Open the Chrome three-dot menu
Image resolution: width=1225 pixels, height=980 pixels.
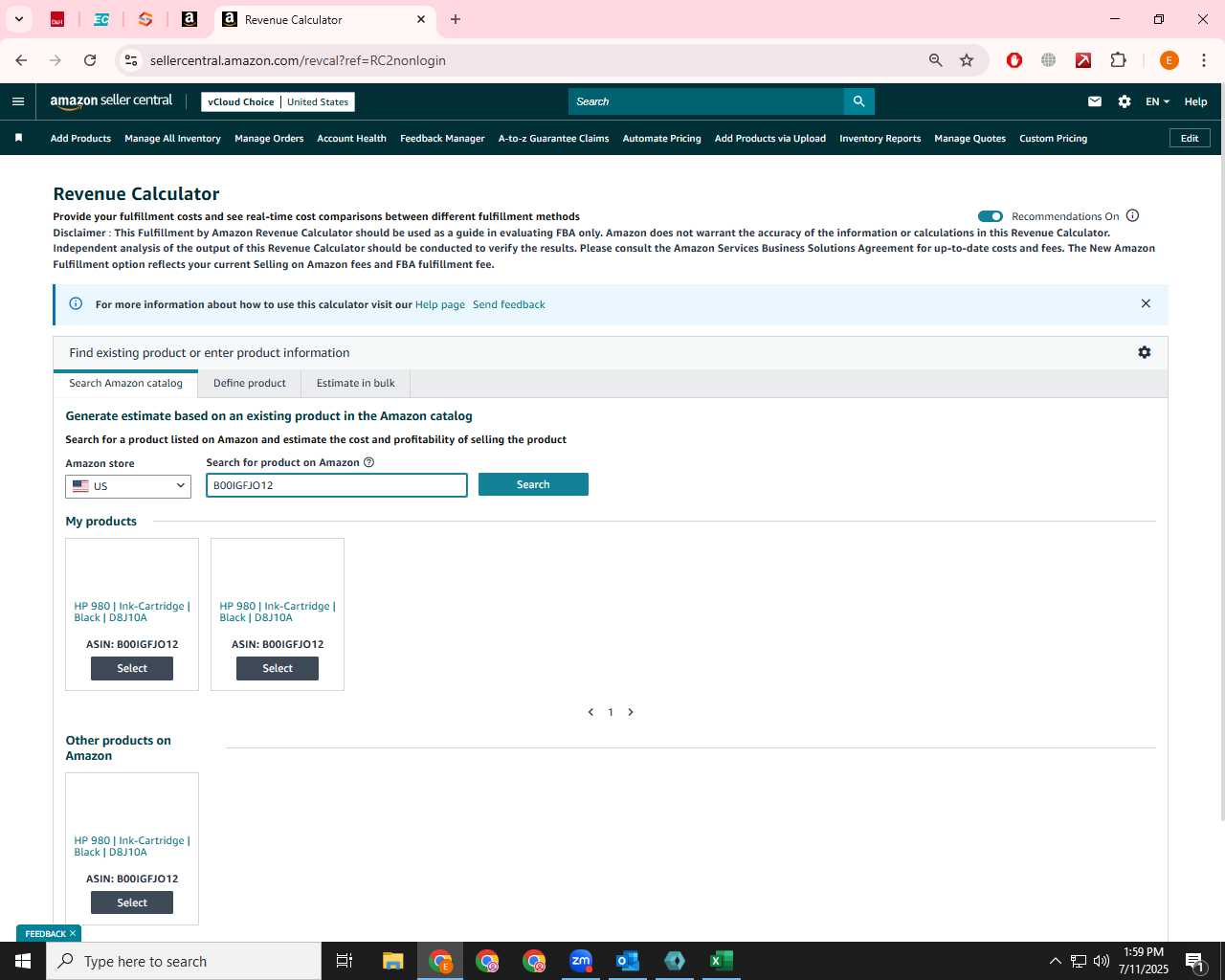[x=1204, y=60]
